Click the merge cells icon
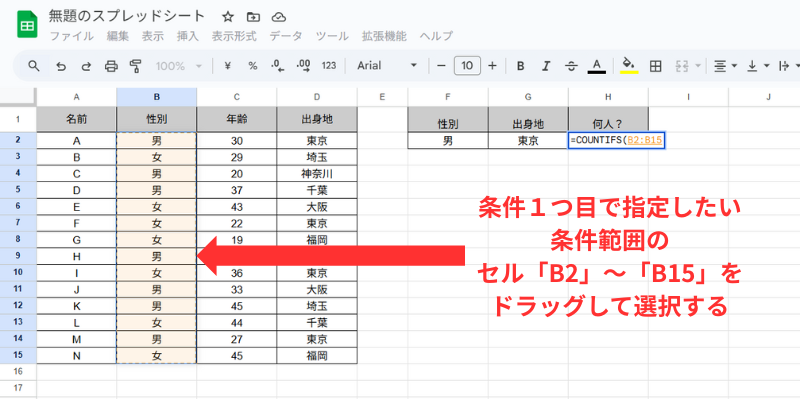800x399 pixels. coord(681,66)
